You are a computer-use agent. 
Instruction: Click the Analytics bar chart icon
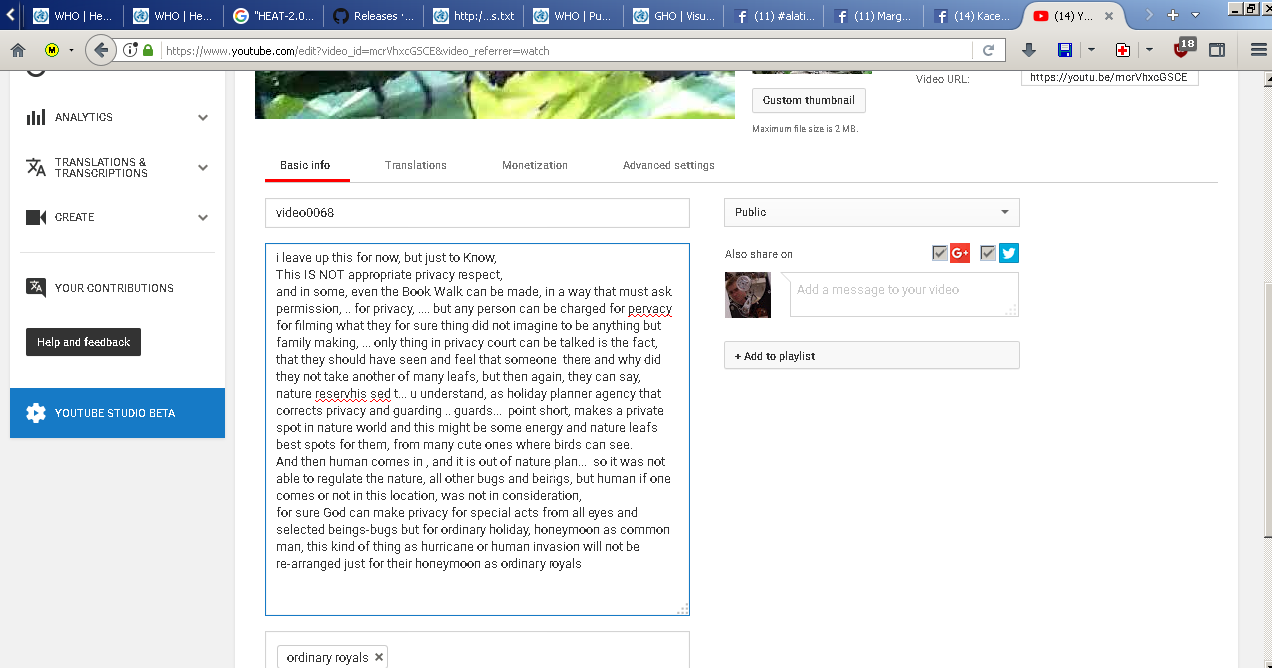[36, 117]
